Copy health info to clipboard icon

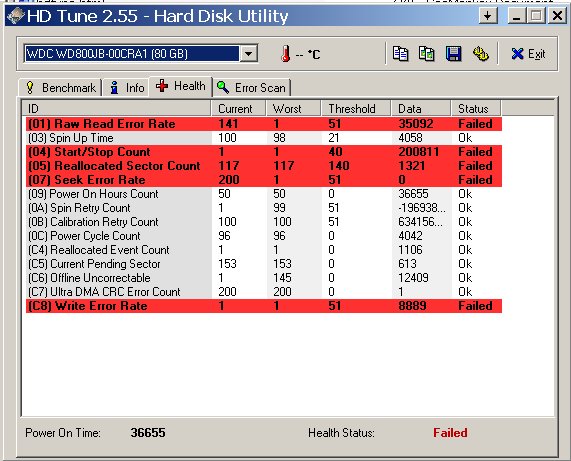[400, 54]
